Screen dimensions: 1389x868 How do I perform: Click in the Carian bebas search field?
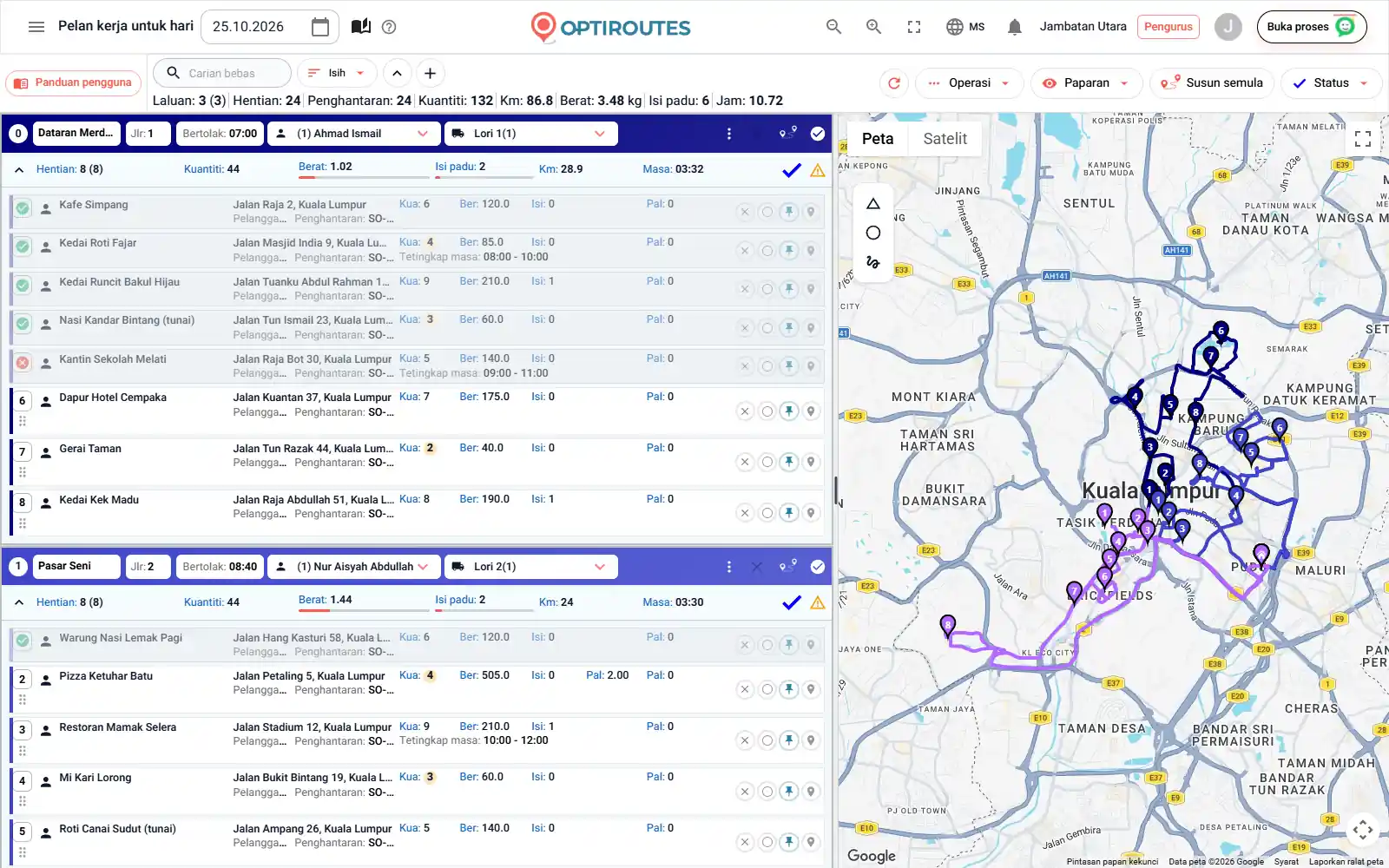pos(222,73)
